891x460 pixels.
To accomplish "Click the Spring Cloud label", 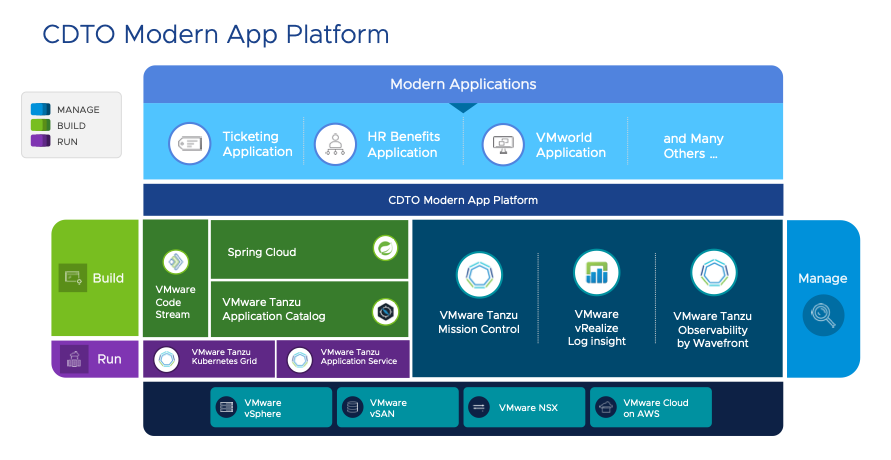I will 261,252.
